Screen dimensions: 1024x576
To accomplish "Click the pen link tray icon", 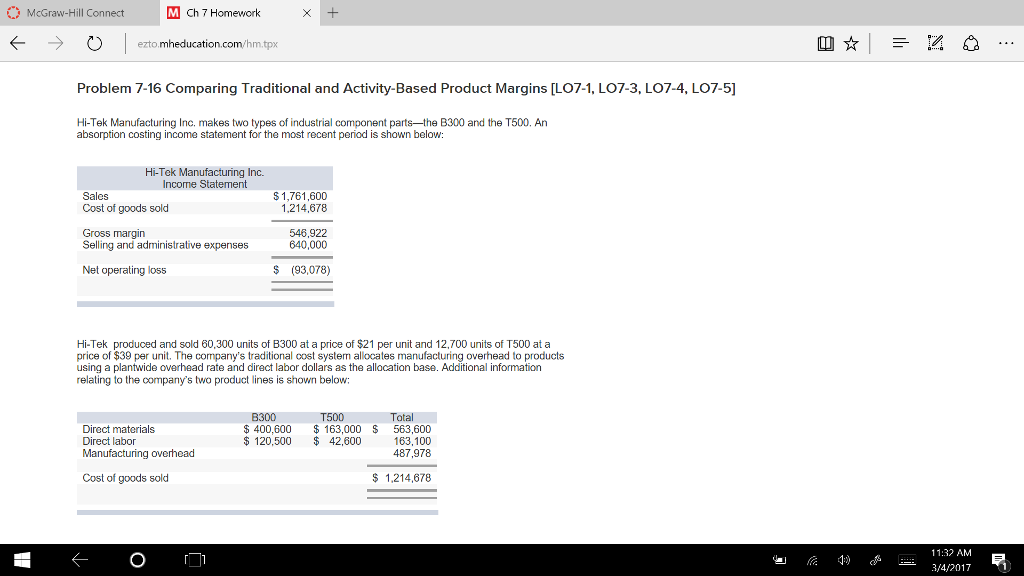I will 875,560.
